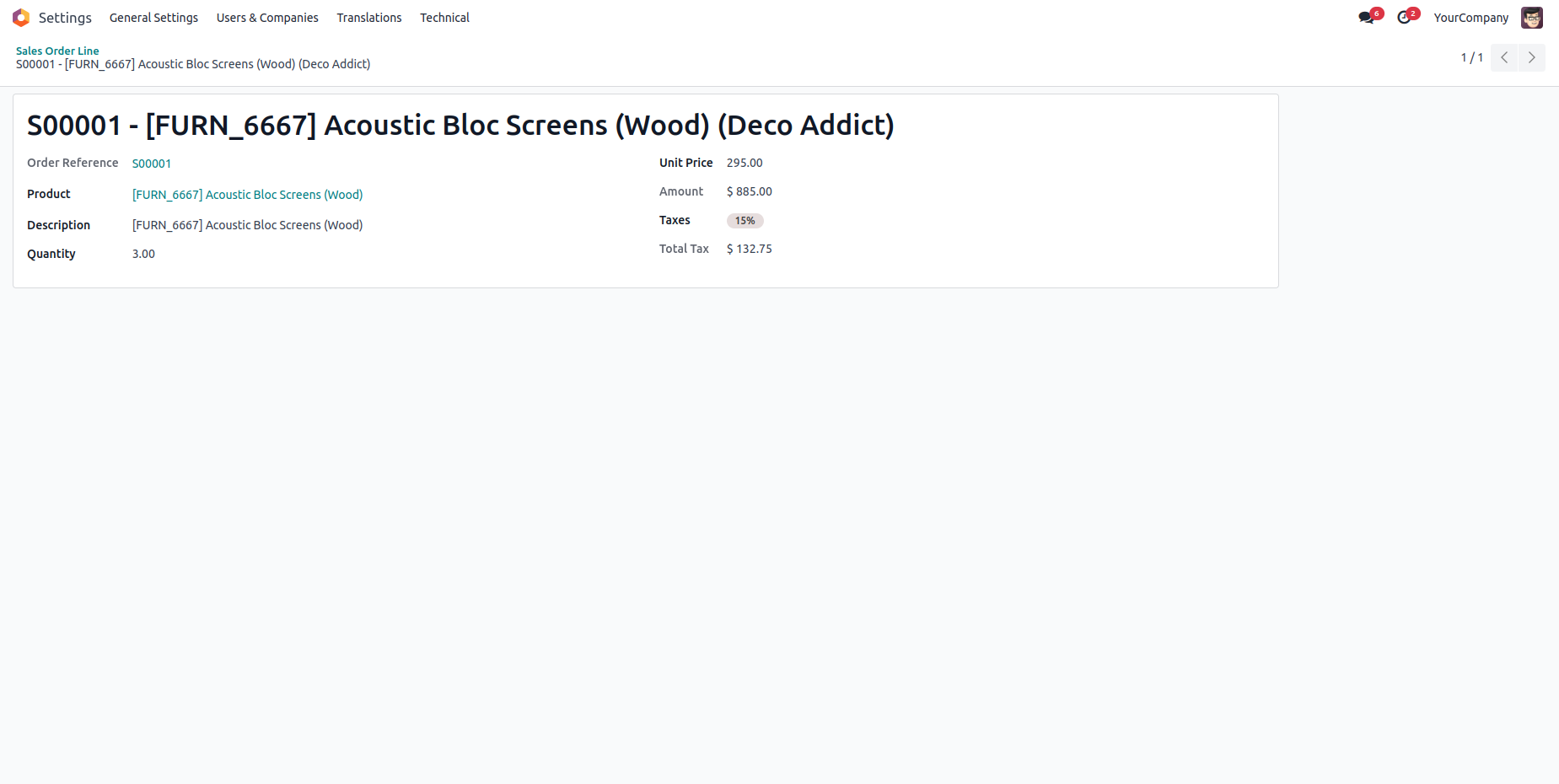Image resolution: width=1559 pixels, height=784 pixels.
Task: Open the Acoustic Bloc Screens product link
Action: (x=247, y=195)
